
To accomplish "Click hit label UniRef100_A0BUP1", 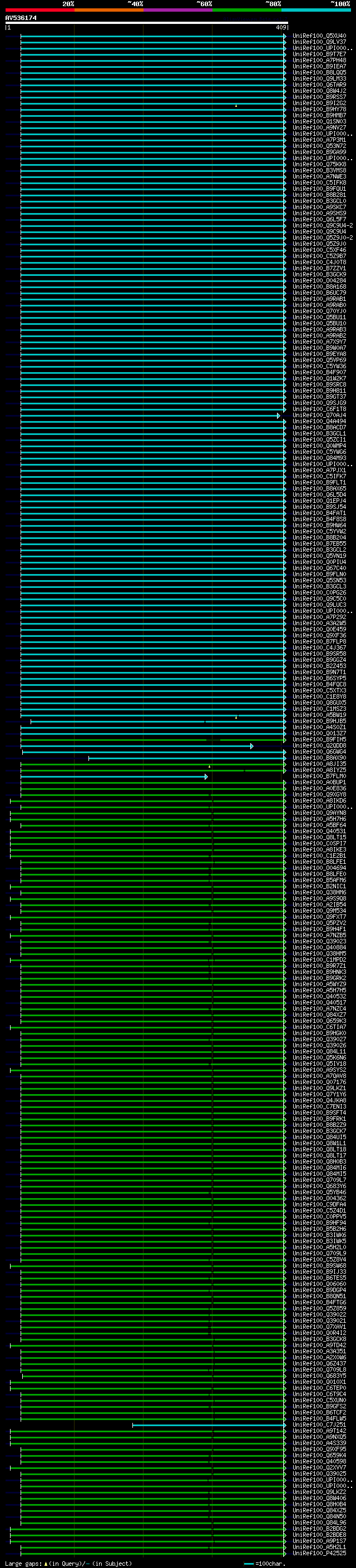I will [x=319, y=783].
